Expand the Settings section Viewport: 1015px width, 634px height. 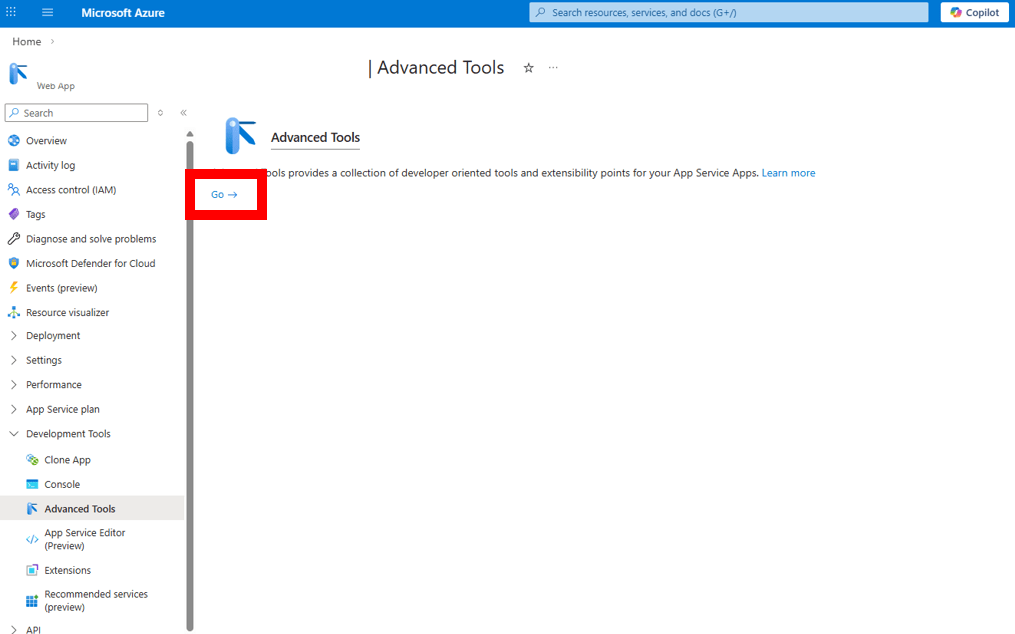[x=43, y=360]
